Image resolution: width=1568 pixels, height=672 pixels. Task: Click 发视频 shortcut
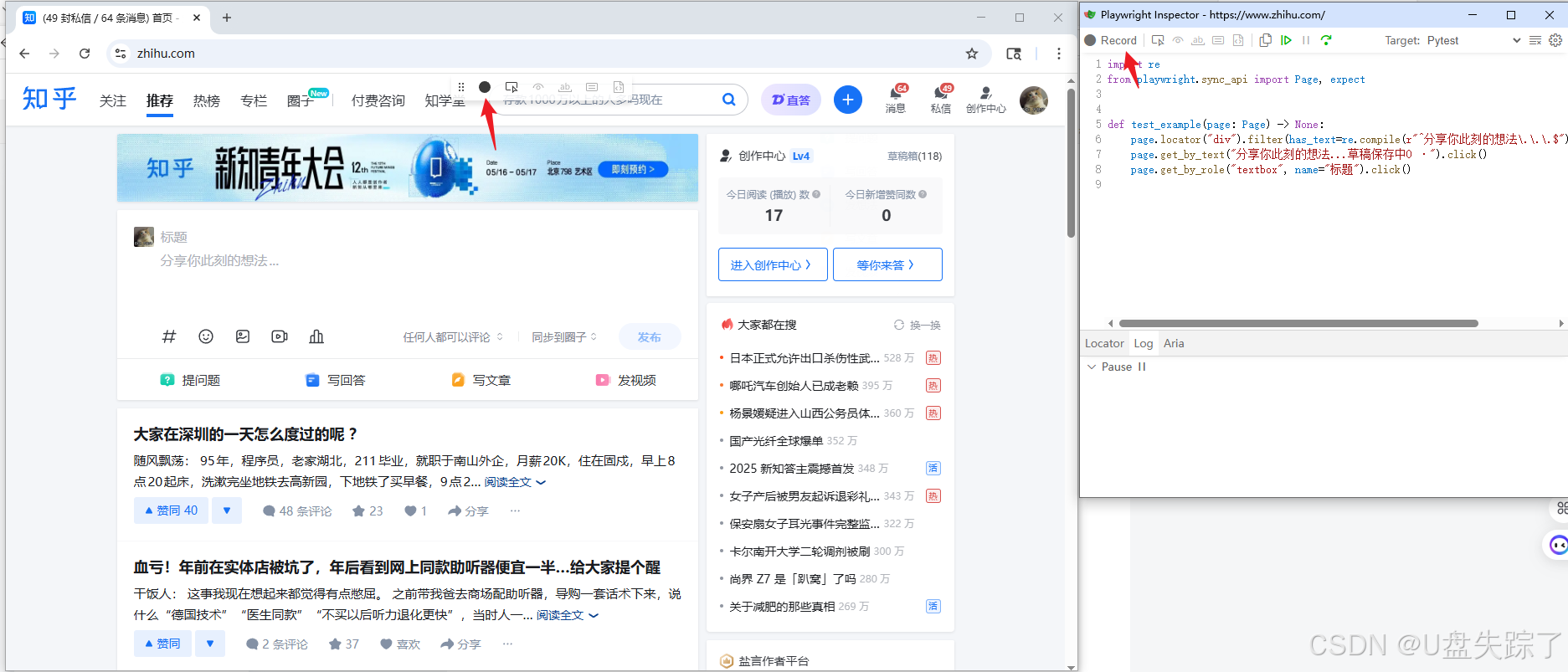point(626,380)
